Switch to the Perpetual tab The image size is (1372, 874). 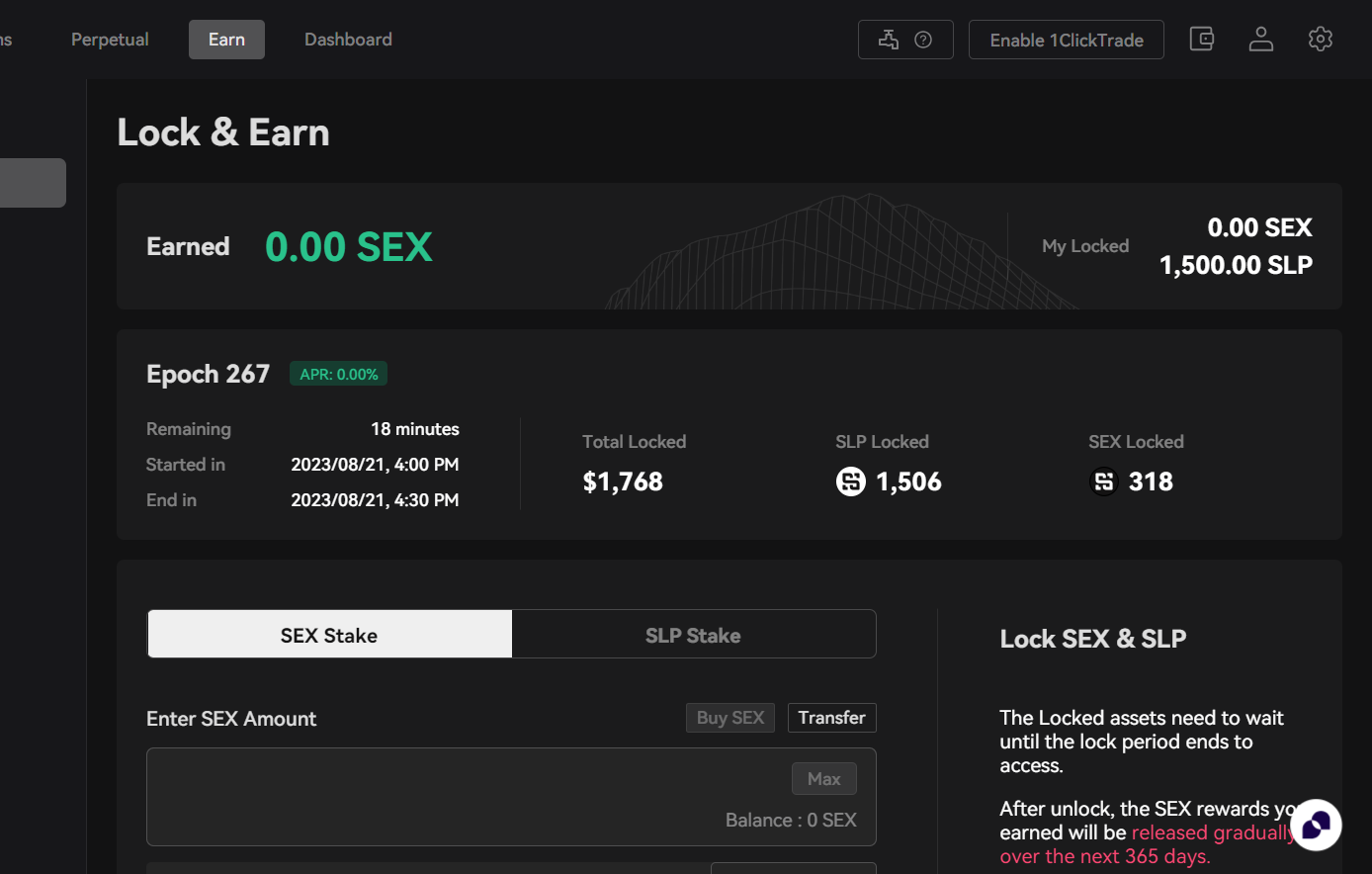click(x=110, y=40)
